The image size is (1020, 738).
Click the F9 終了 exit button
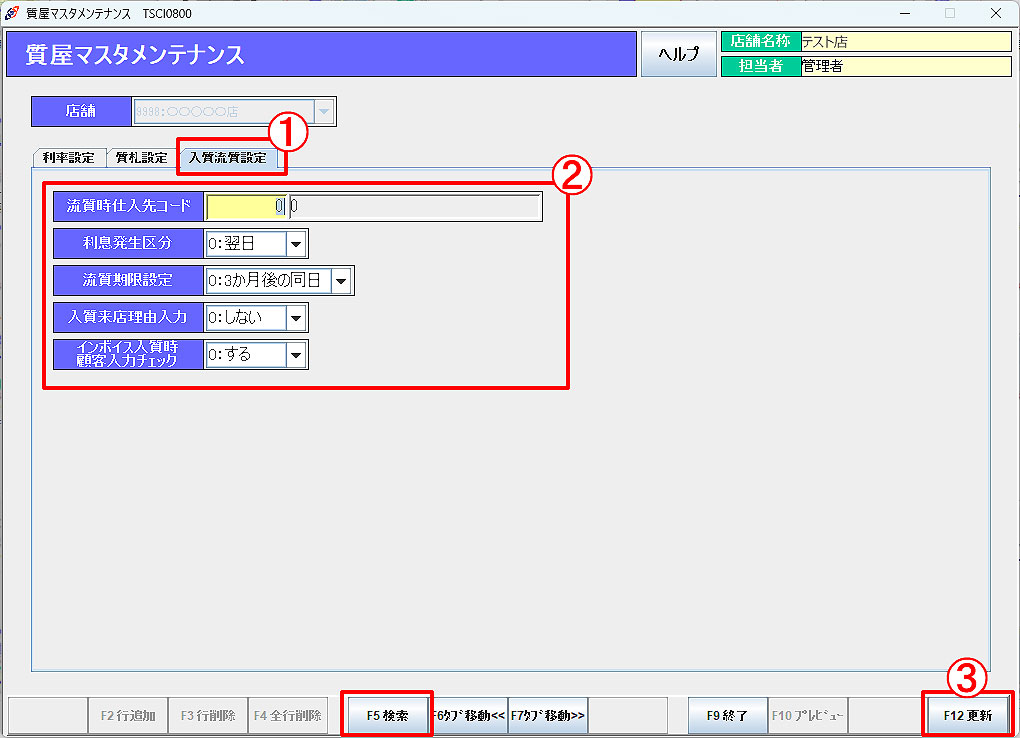[x=728, y=715]
